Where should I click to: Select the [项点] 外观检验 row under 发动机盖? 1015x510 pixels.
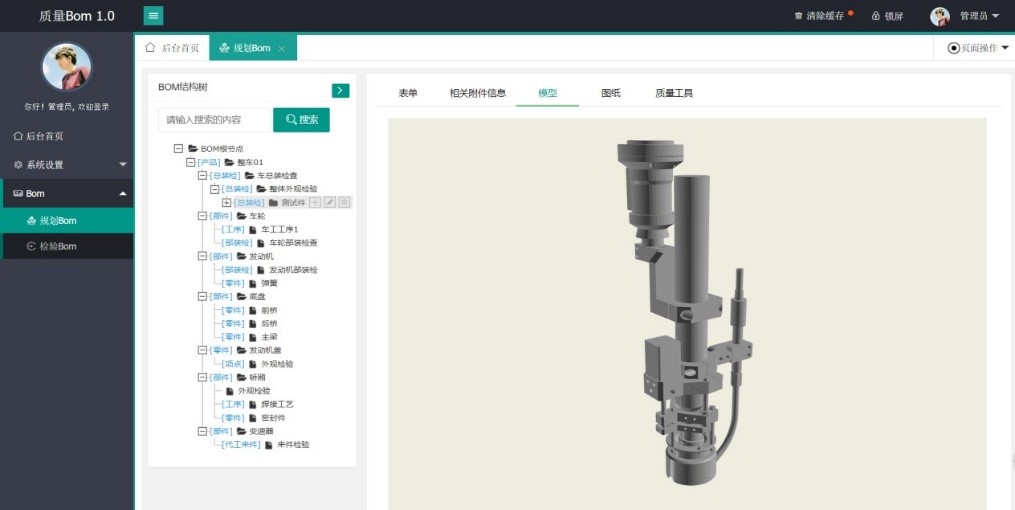pyautogui.click(x=257, y=364)
